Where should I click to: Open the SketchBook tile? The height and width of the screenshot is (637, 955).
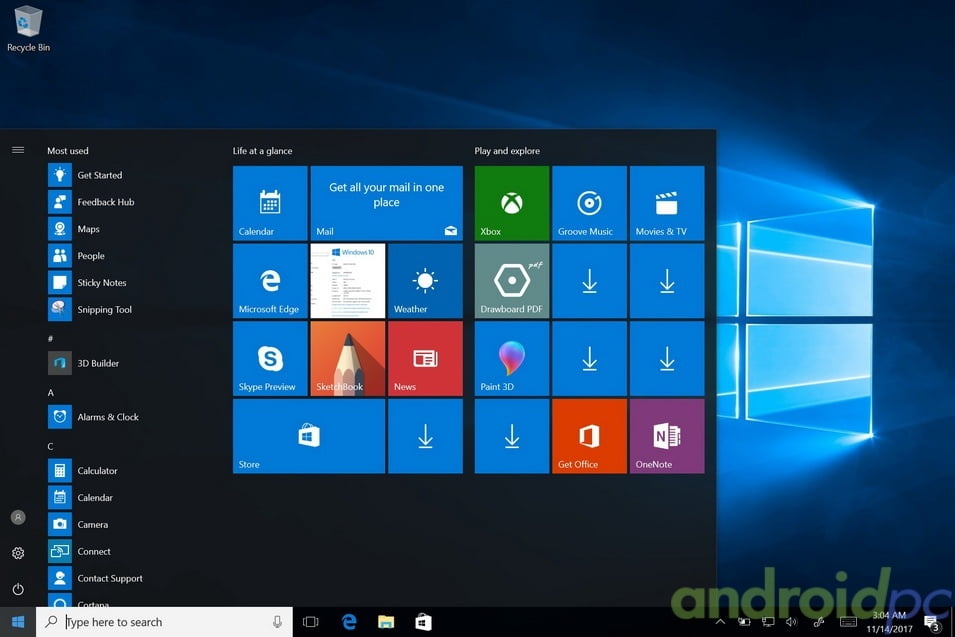click(348, 359)
